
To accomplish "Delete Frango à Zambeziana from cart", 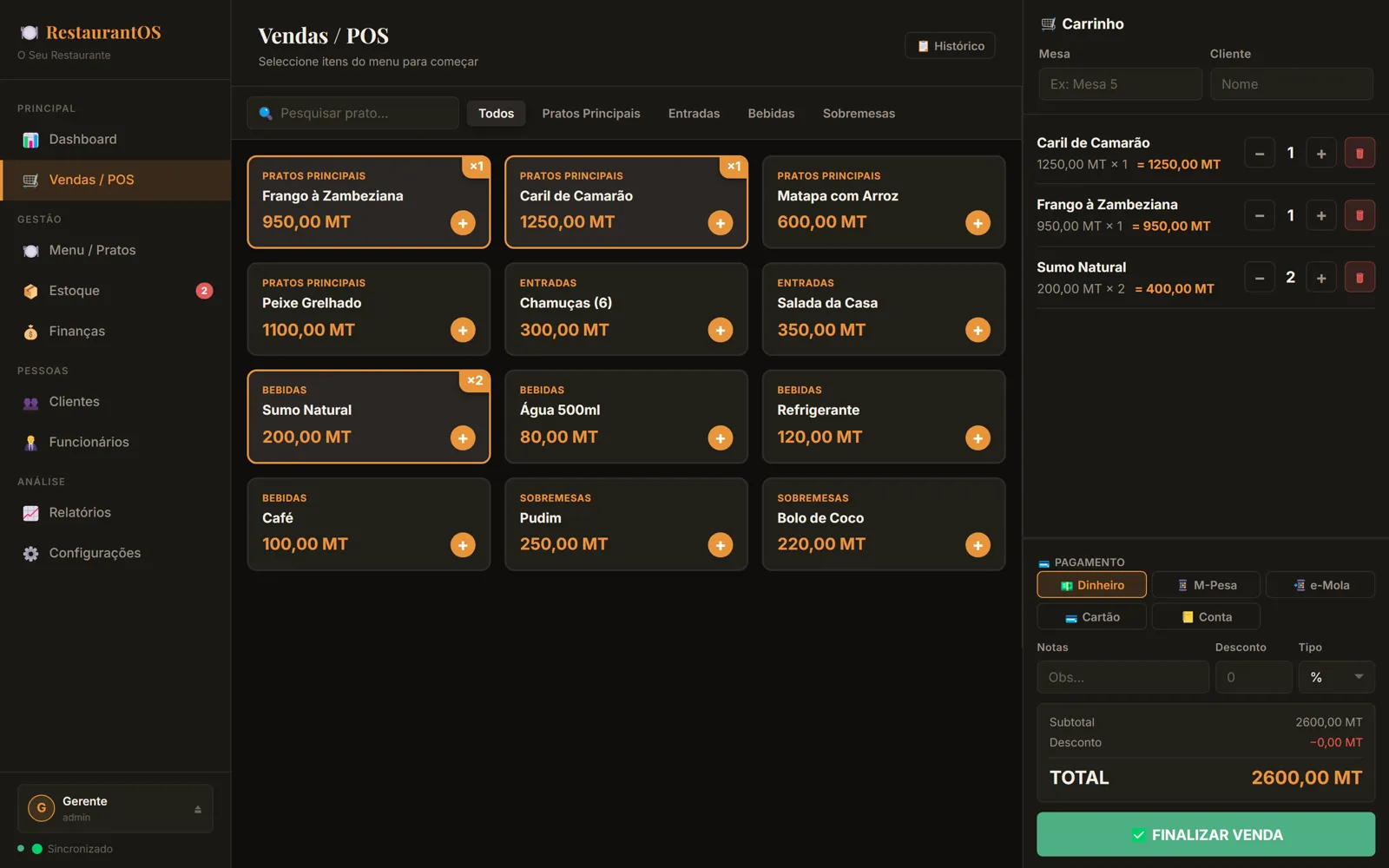I will point(1359,215).
